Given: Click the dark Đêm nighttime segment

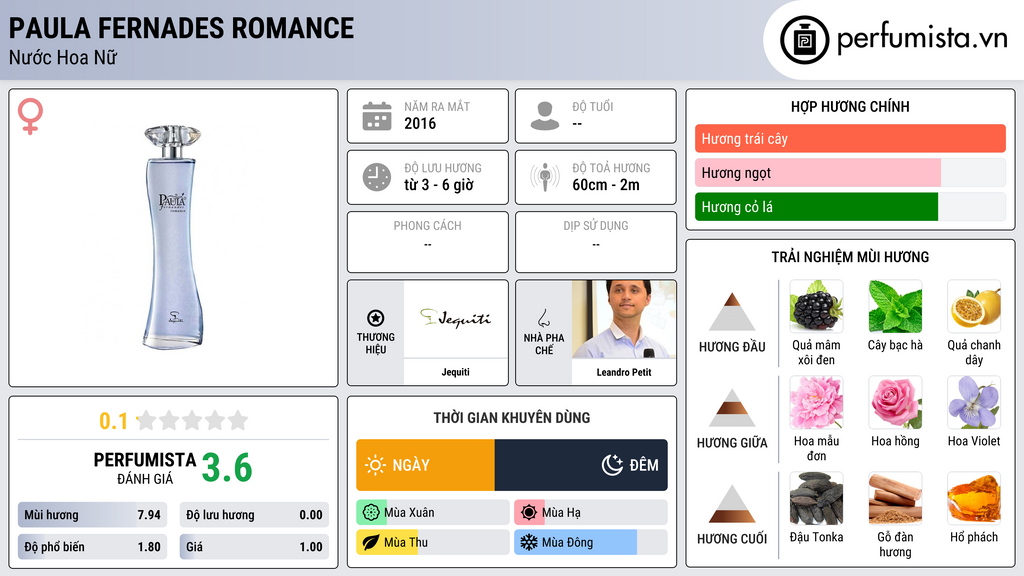Looking at the screenshot, I should click(581, 465).
